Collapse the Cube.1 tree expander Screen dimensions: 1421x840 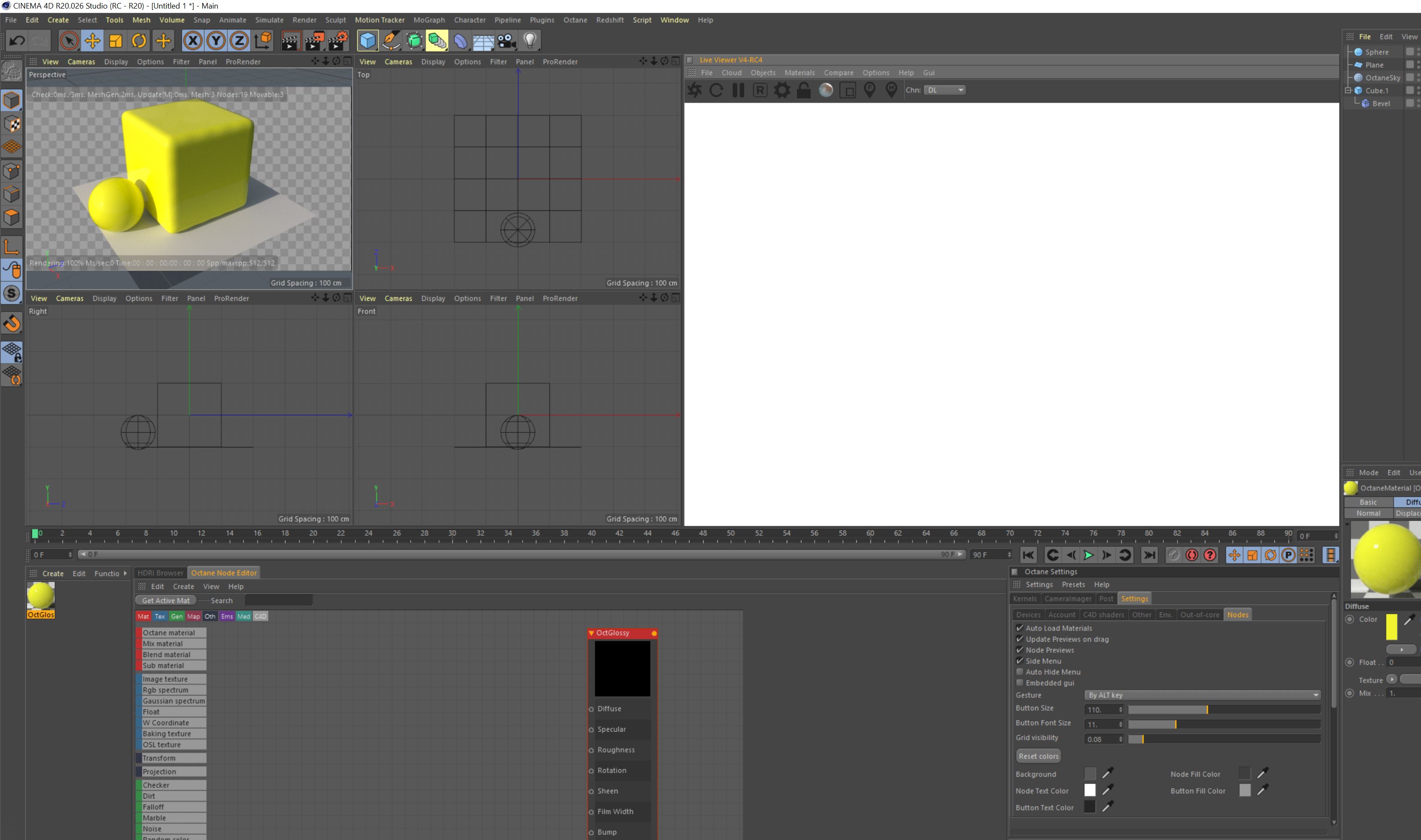[1349, 90]
